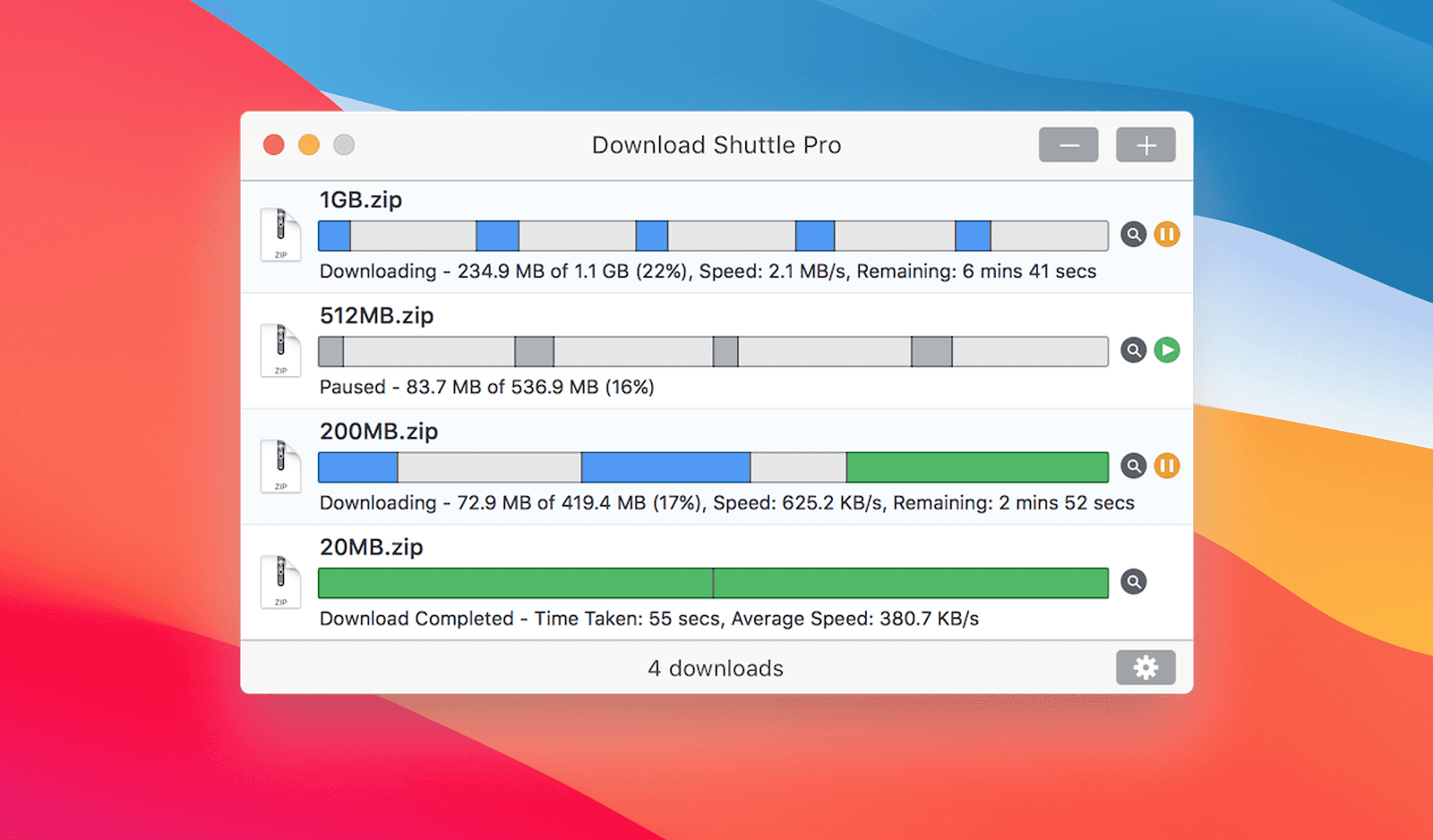This screenshot has height=840, width=1433.
Task: Reveal 512MB.zip with its magnifier icon
Action: 1133,350
